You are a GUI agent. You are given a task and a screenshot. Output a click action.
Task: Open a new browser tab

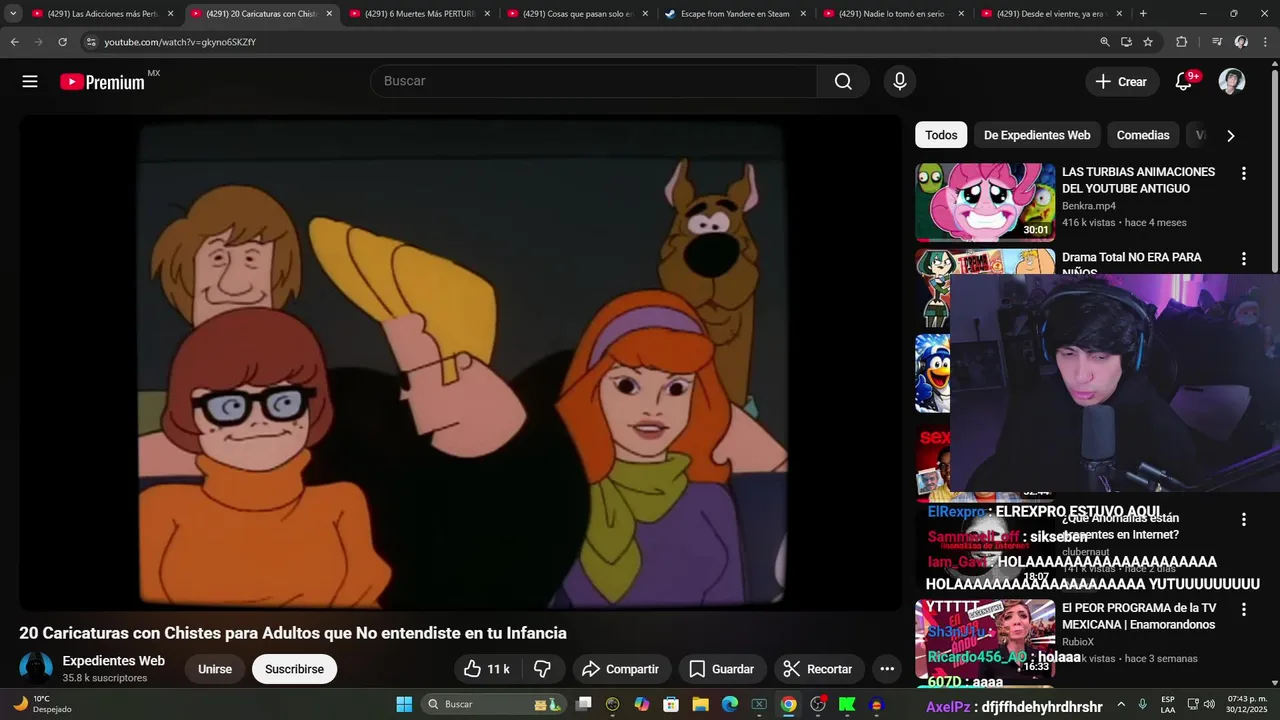1143,14
